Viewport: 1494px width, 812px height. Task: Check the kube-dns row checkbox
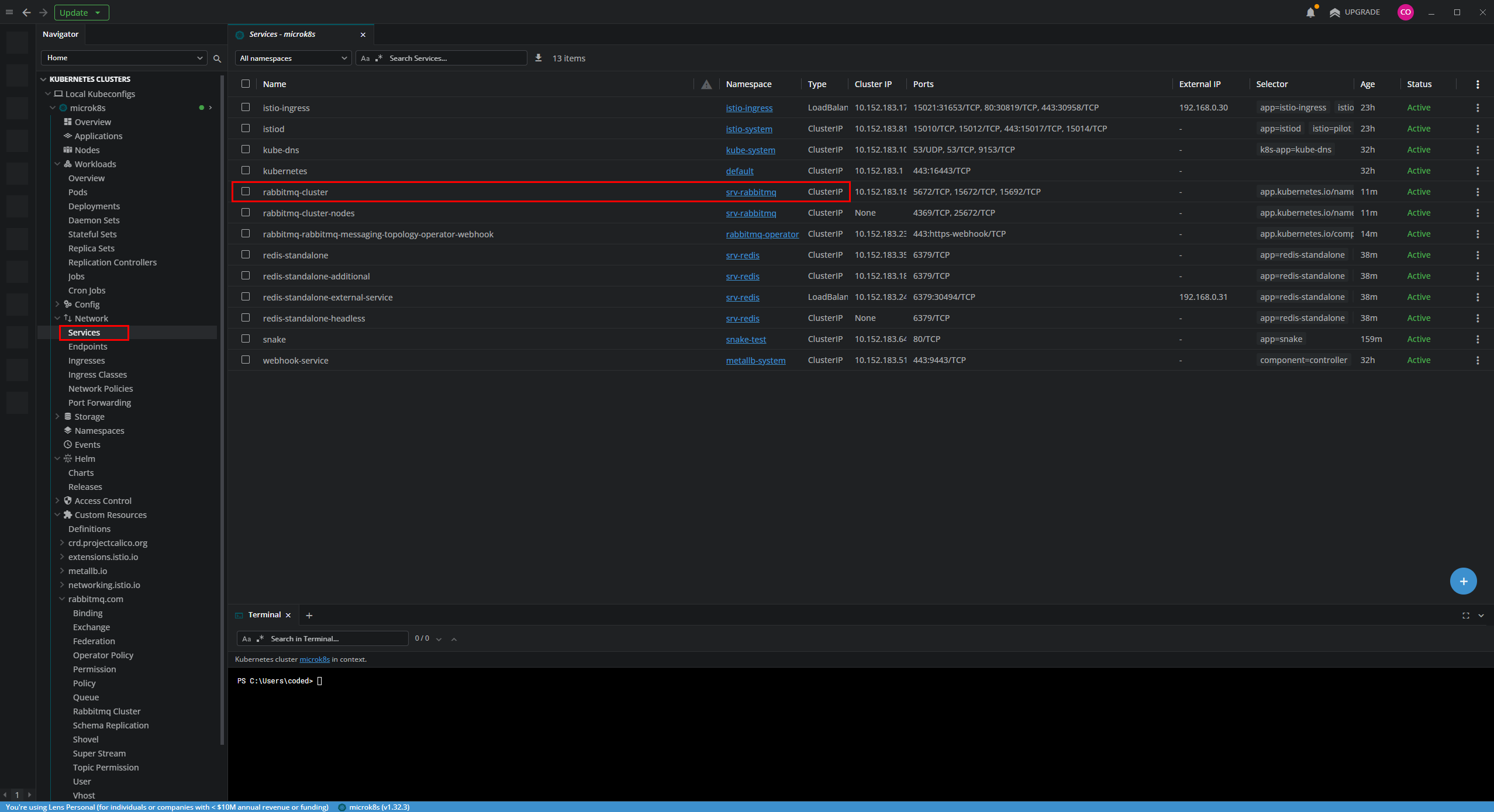pos(246,149)
